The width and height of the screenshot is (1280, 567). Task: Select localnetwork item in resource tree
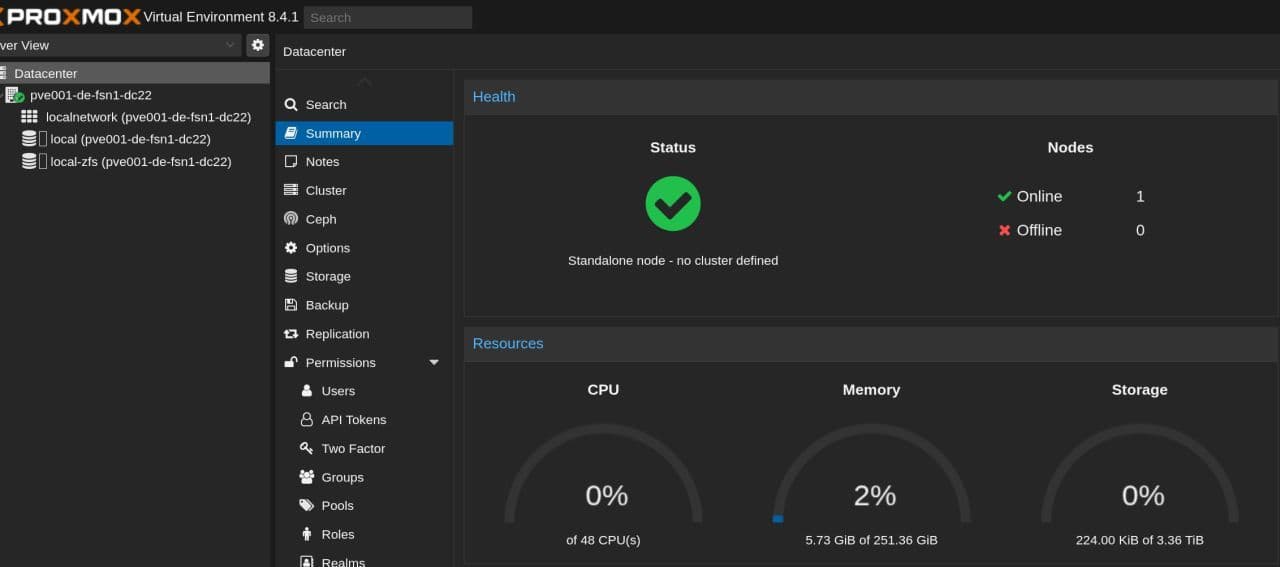(148, 117)
